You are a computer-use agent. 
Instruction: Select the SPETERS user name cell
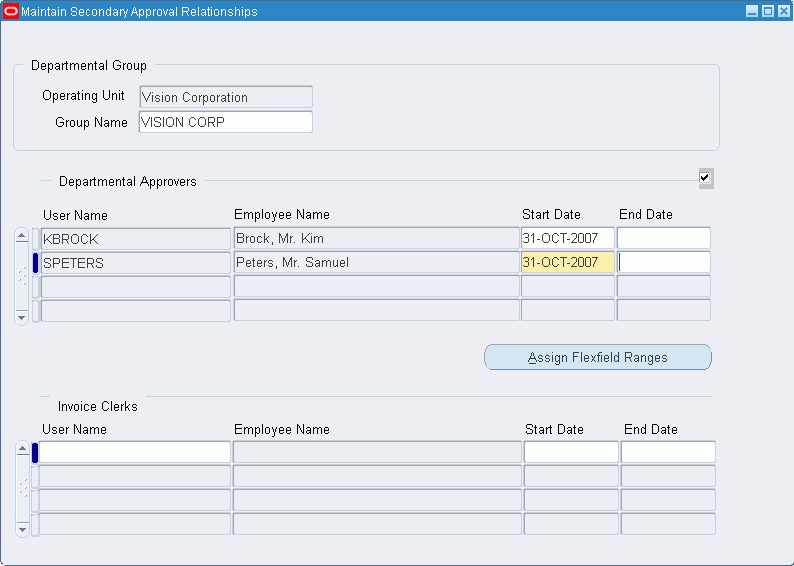tap(135, 263)
